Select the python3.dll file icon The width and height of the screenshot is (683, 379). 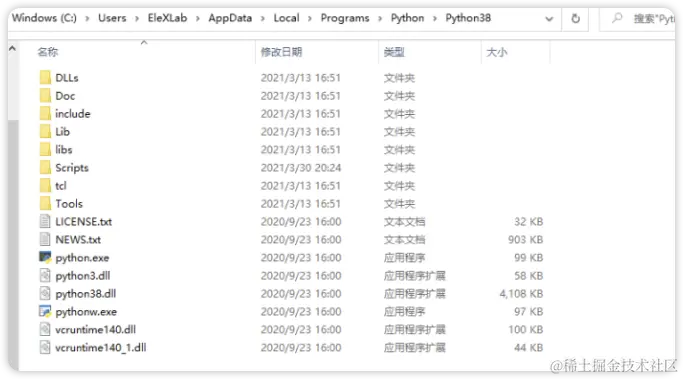(x=45, y=275)
